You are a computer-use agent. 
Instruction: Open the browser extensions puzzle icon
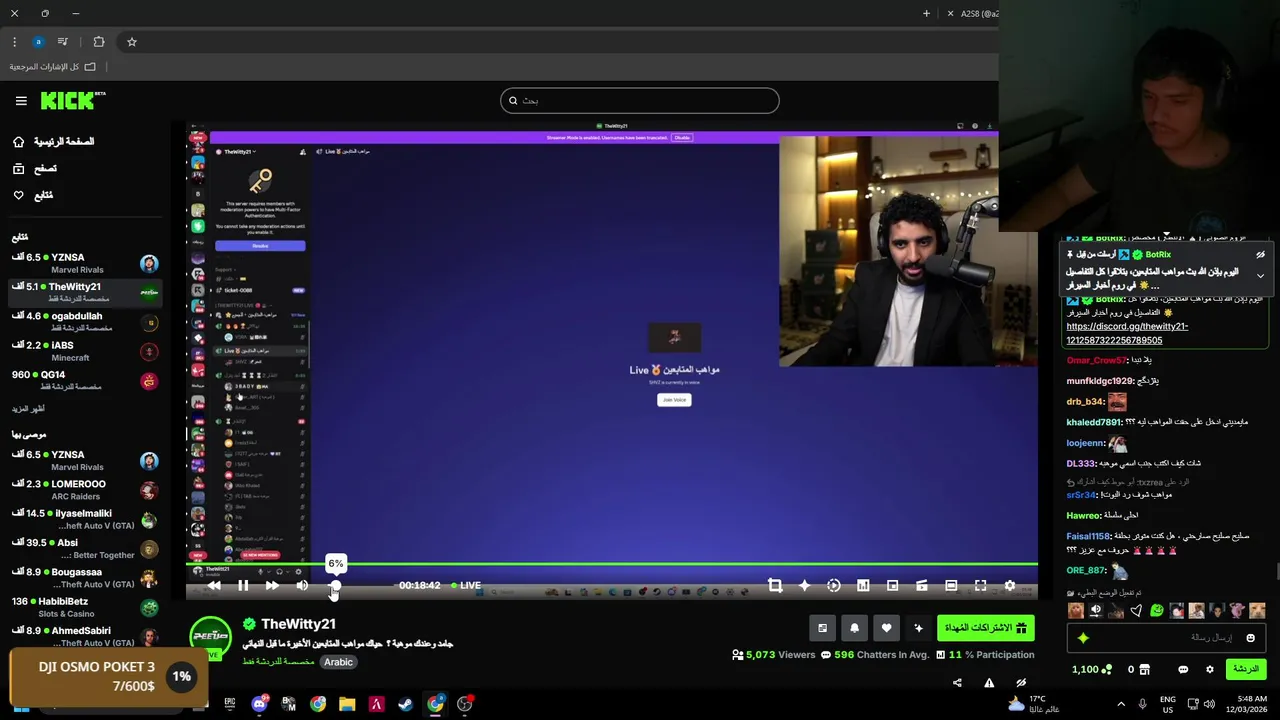[99, 42]
